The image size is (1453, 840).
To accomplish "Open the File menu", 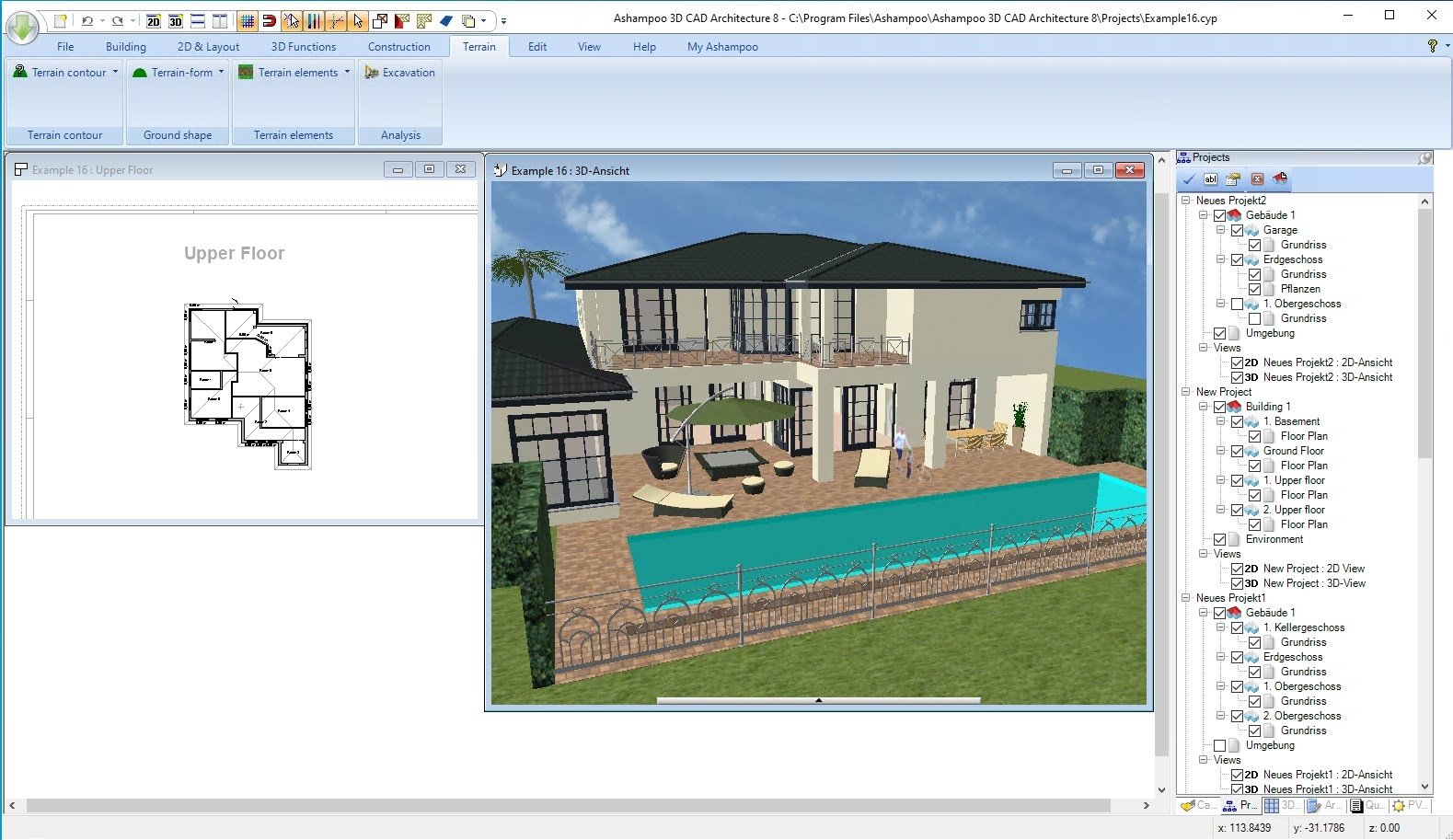I will [65, 47].
